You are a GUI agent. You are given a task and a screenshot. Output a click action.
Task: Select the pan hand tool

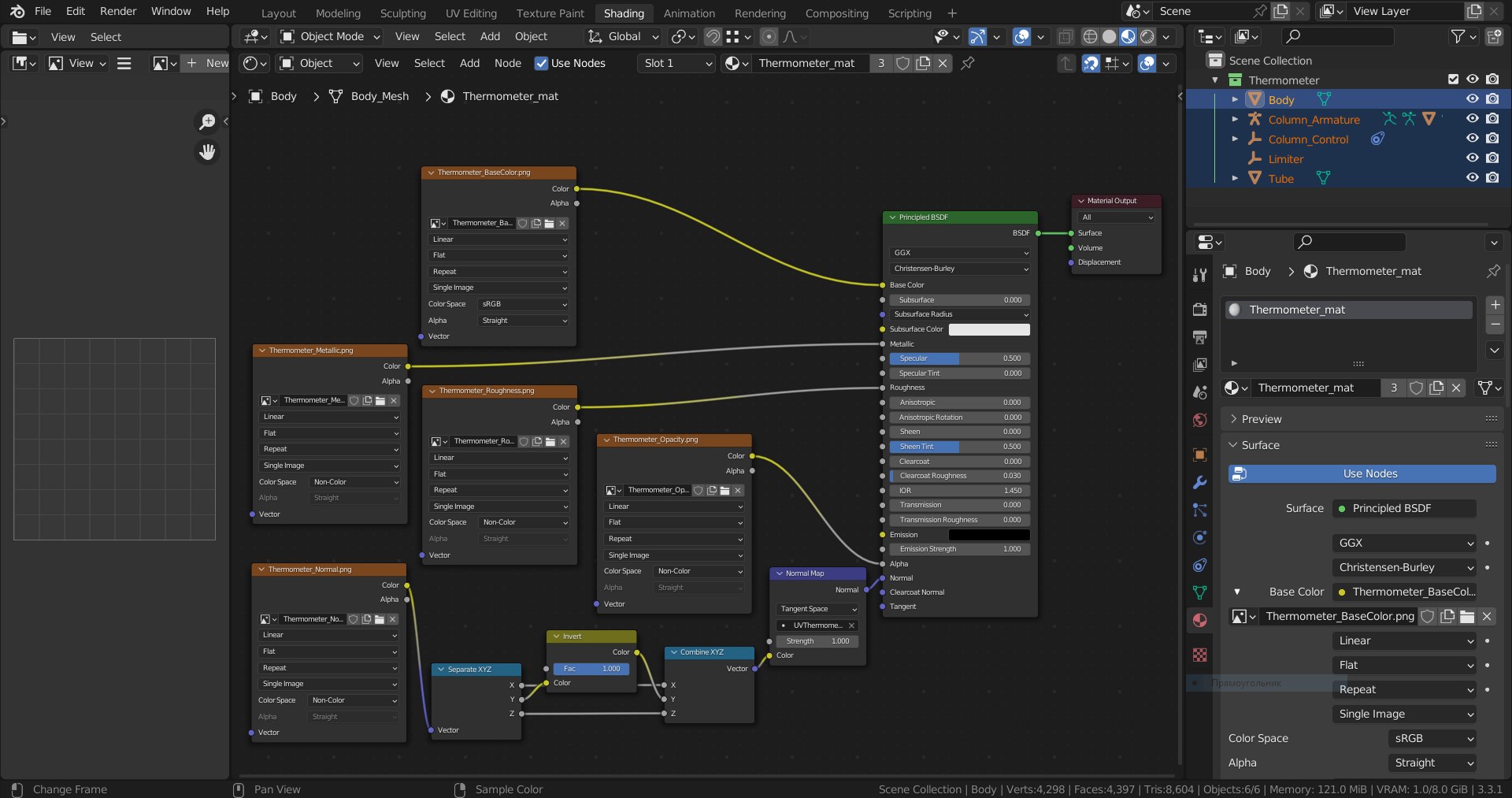(x=207, y=152)
